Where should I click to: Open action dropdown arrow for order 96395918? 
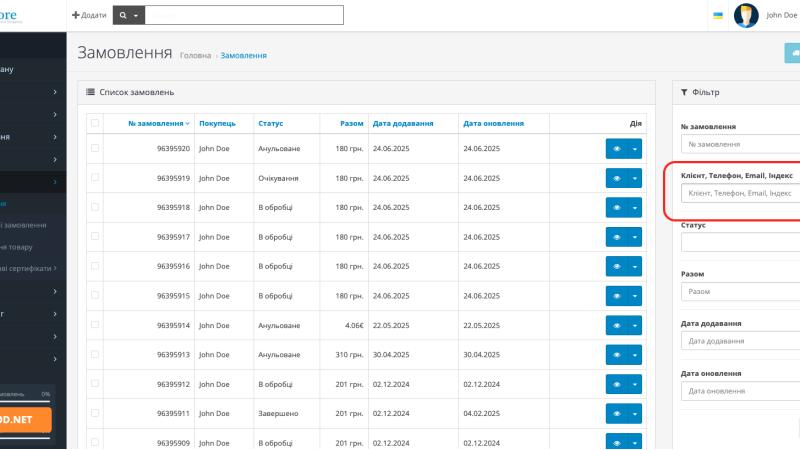tap(635, 208)
